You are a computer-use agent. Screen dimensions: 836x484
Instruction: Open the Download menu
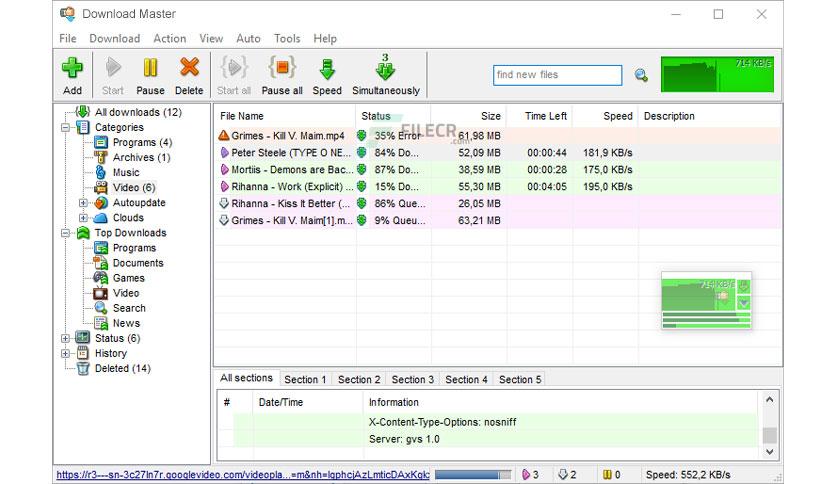pyautogui.click(x=115, y=38)
